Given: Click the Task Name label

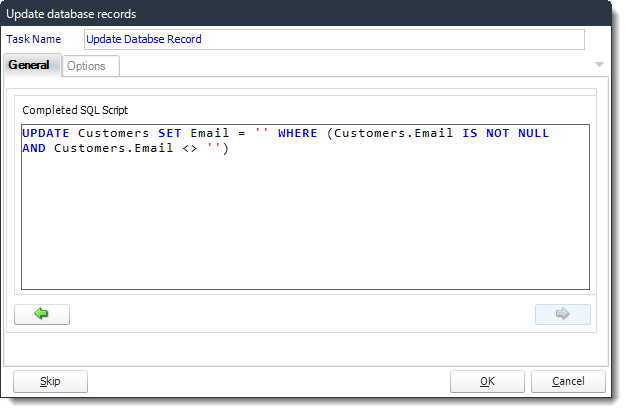Looking at the screenshot, I should coord(34,40).
